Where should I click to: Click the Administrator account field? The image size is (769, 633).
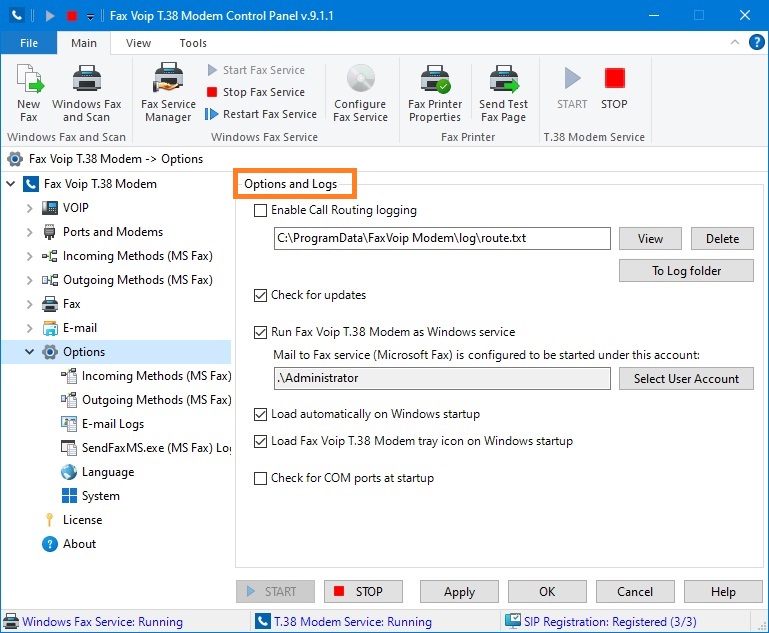click(442, 379)
